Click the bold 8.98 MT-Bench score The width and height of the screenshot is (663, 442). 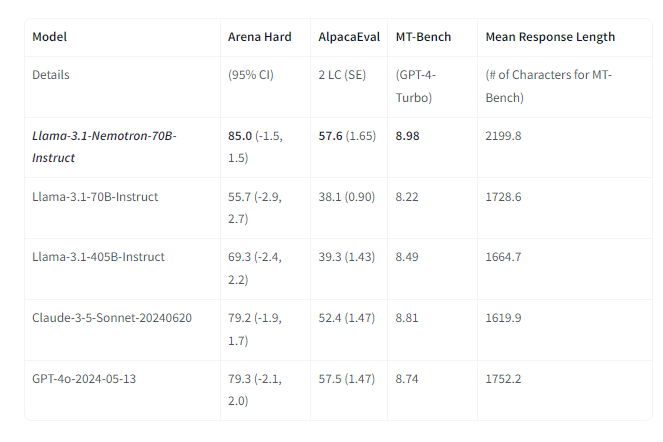(408, 135)
